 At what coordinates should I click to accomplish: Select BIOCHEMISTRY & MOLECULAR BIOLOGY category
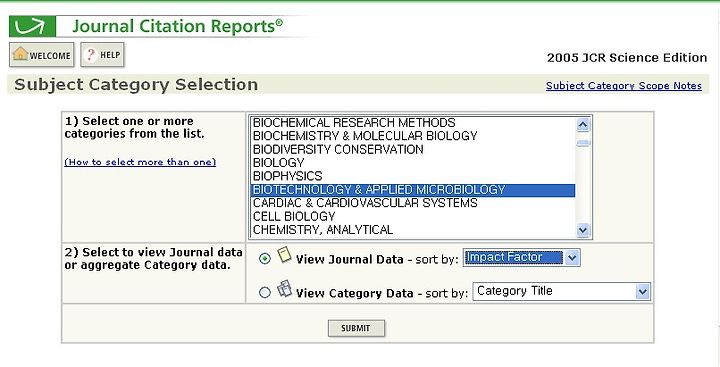[412, 136]
